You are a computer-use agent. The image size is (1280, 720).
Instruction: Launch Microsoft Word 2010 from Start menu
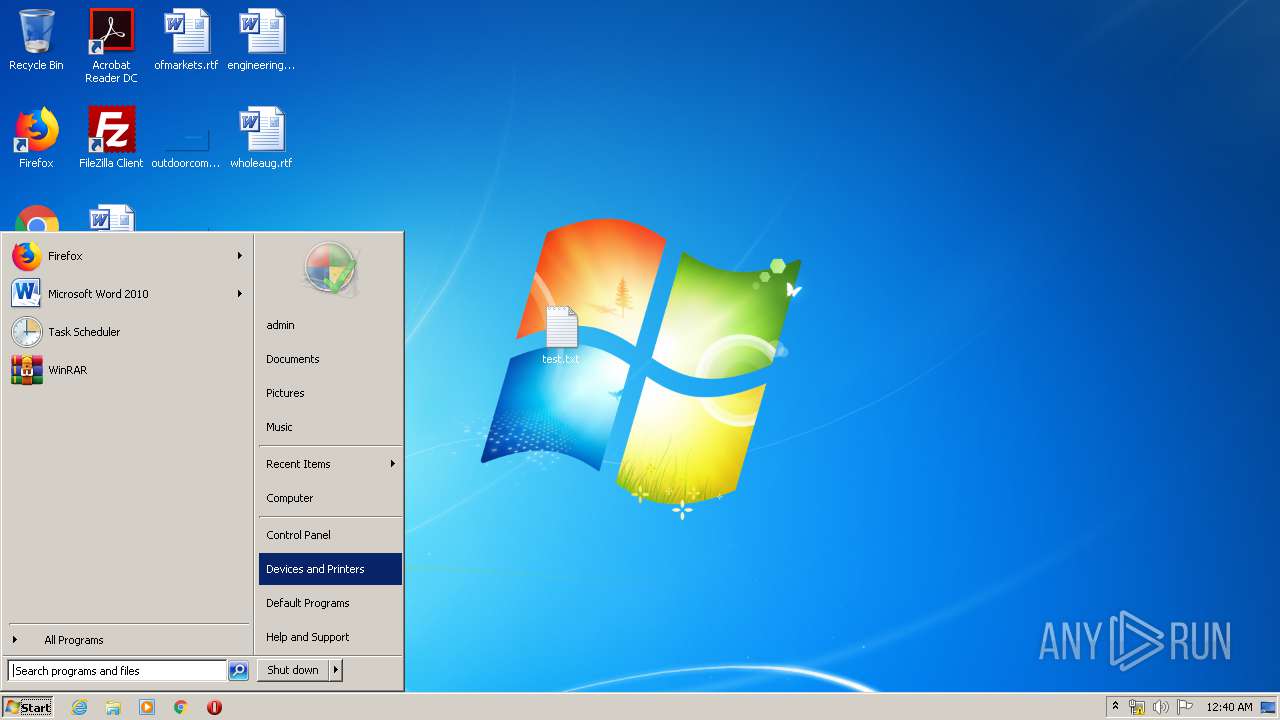[x=128, y=294]
